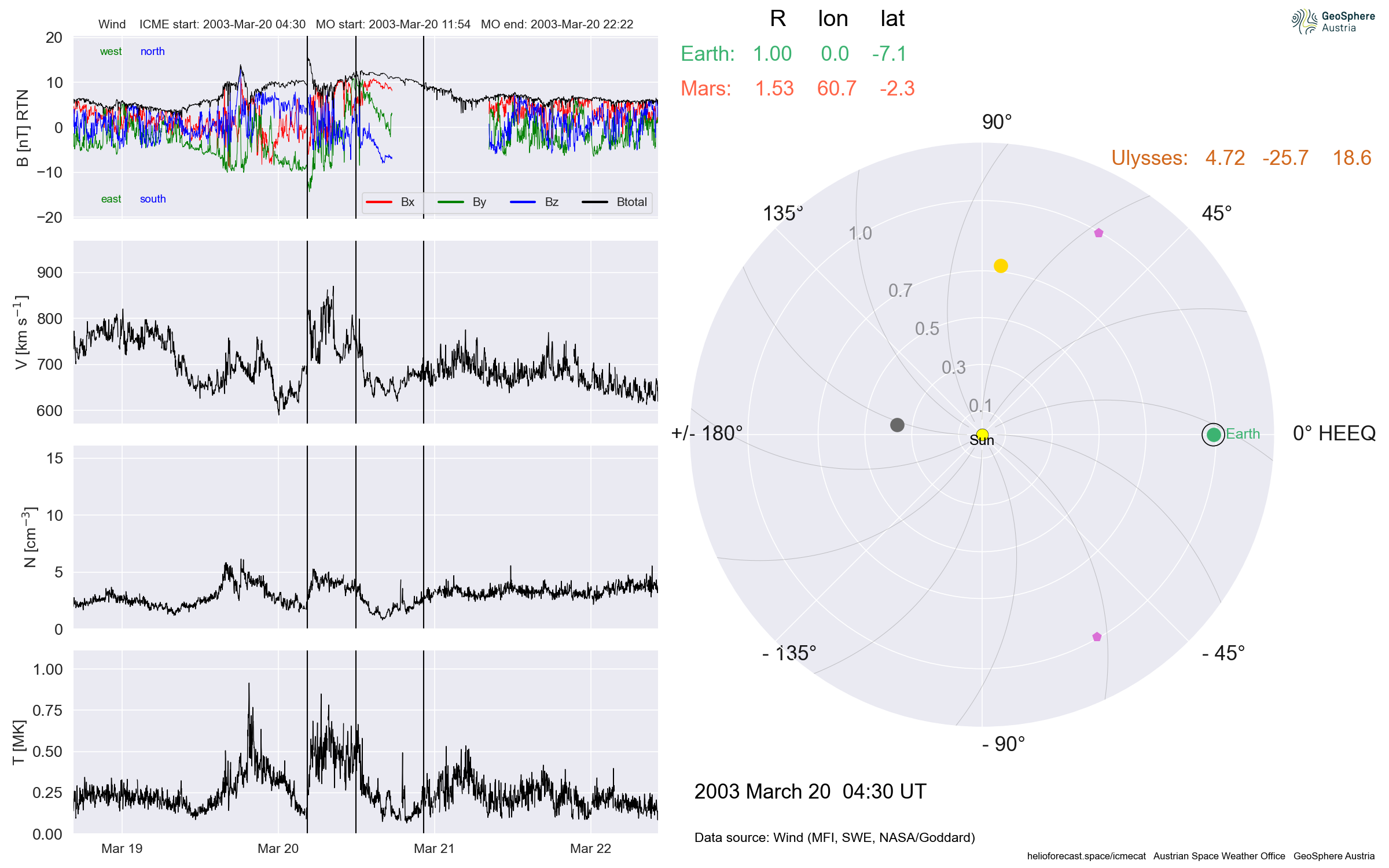Click Ulysses distance value 4.72
This screenshot has width=1389, height=868.
point(1225,158)
